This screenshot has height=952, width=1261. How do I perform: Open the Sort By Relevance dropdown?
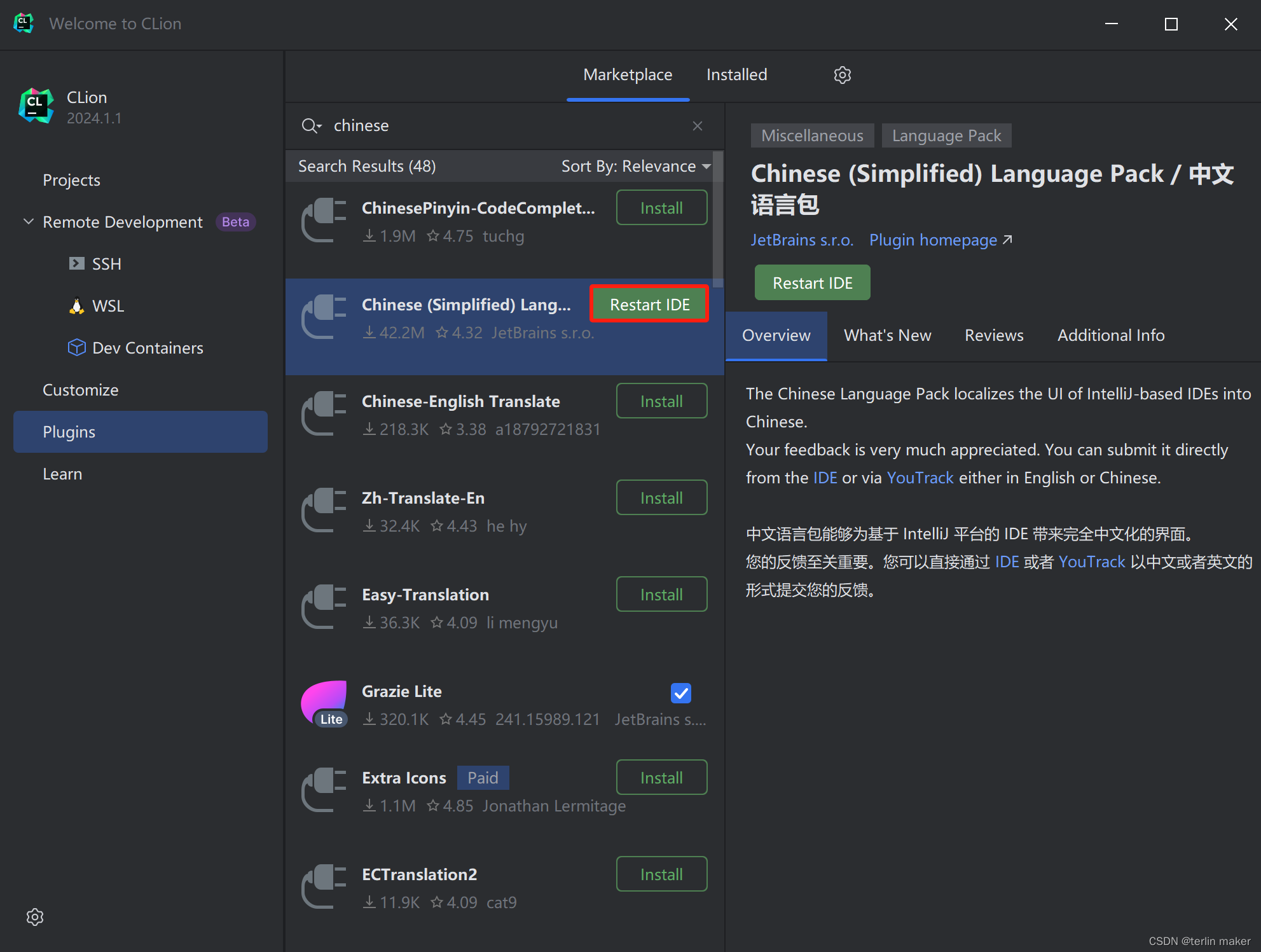(x=635, y=167)
